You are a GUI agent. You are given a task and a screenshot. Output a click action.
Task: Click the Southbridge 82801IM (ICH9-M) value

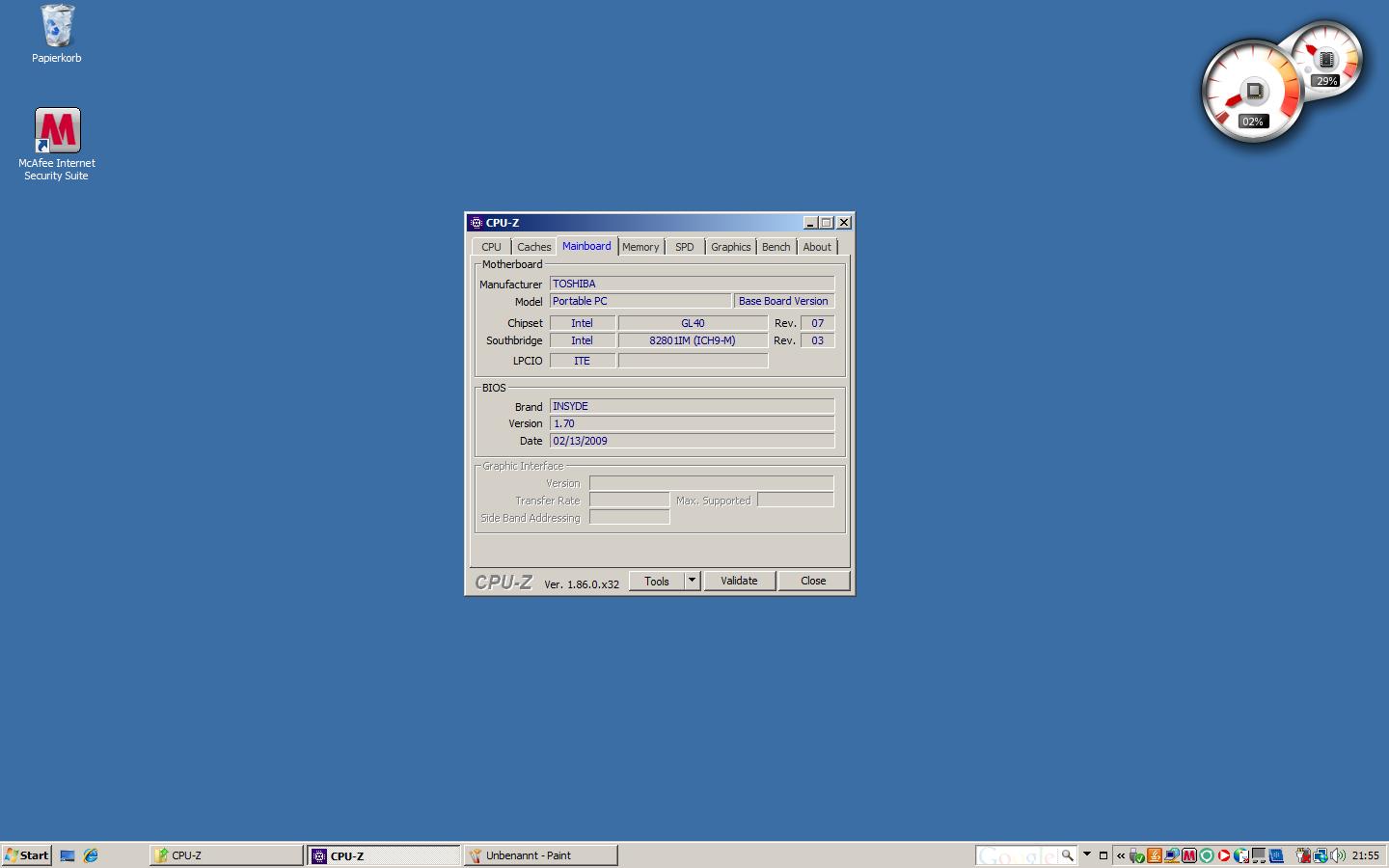[693, 340]
